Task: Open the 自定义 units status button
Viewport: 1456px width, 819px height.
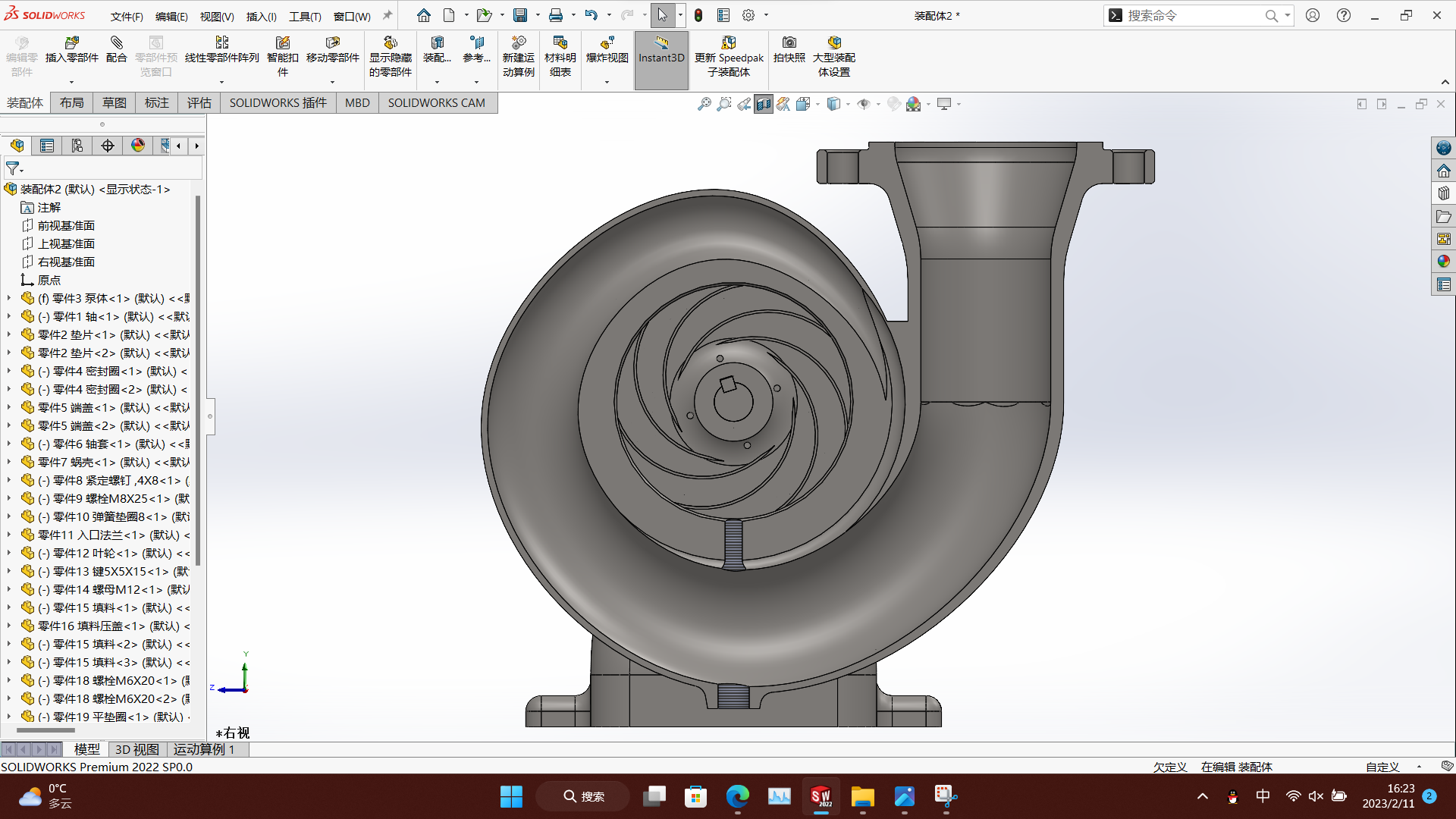Action: tap(1382, 767)
